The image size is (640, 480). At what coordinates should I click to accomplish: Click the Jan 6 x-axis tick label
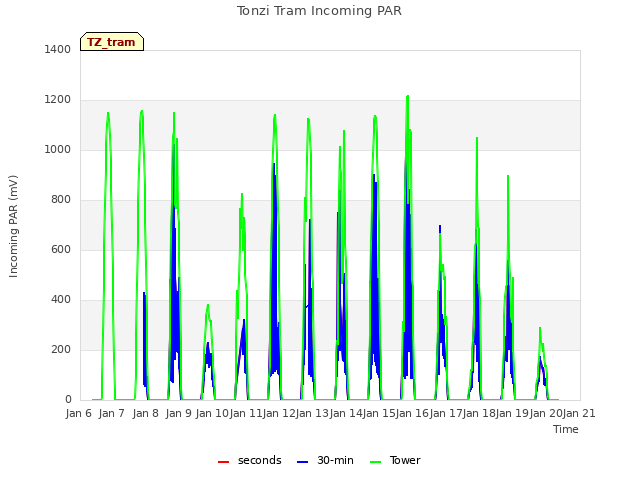tap(79, 413)
